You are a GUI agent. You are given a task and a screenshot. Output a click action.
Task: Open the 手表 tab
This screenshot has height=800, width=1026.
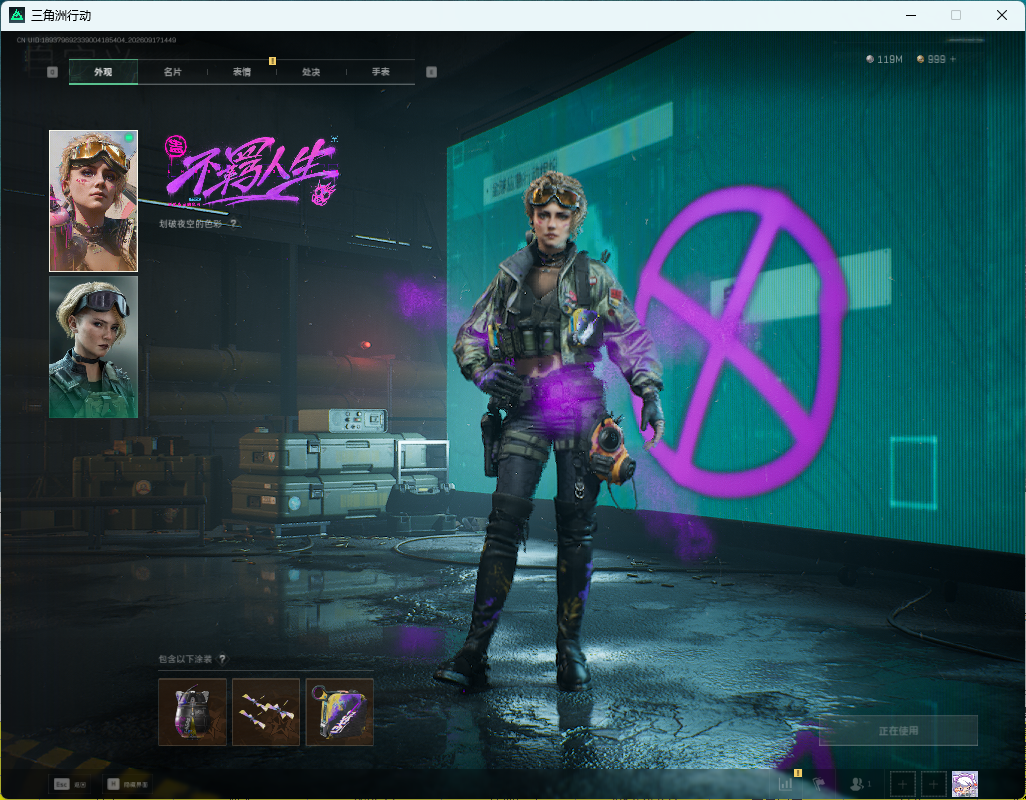click(381, 72)
